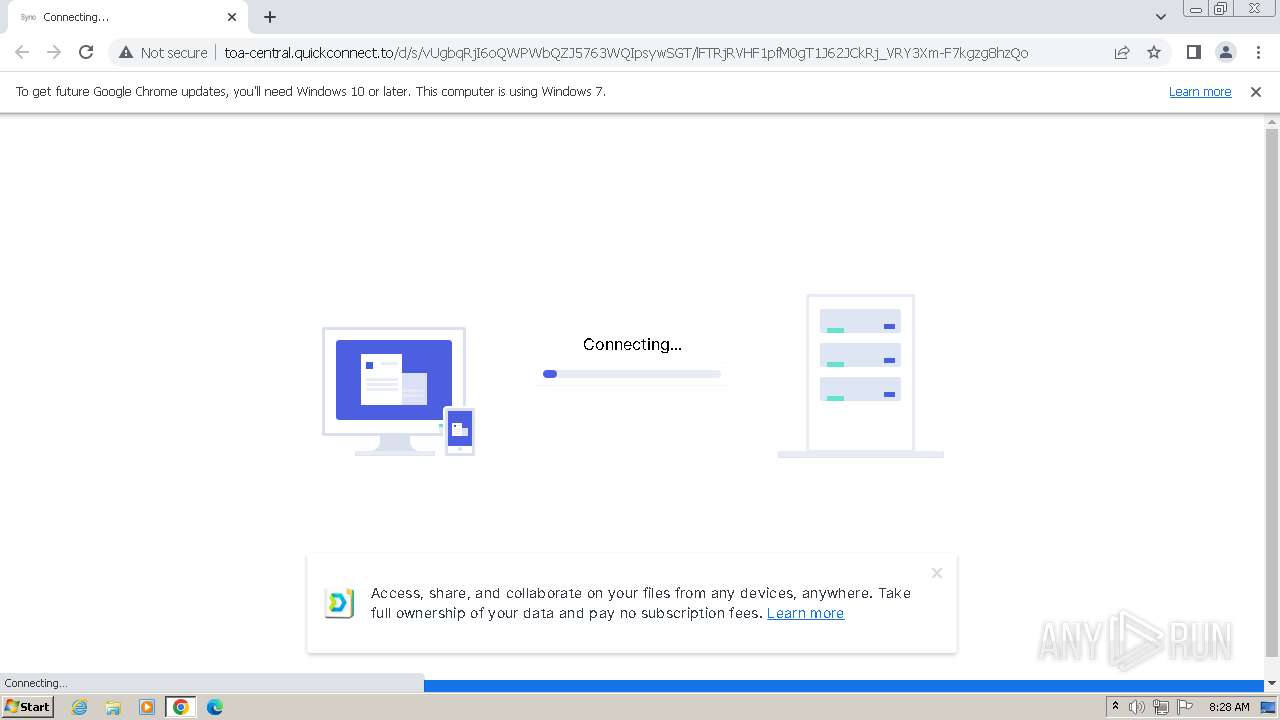The image size is (1280, 720).
Task: Bookmark this tab with the star icon
Action: 1154,52
